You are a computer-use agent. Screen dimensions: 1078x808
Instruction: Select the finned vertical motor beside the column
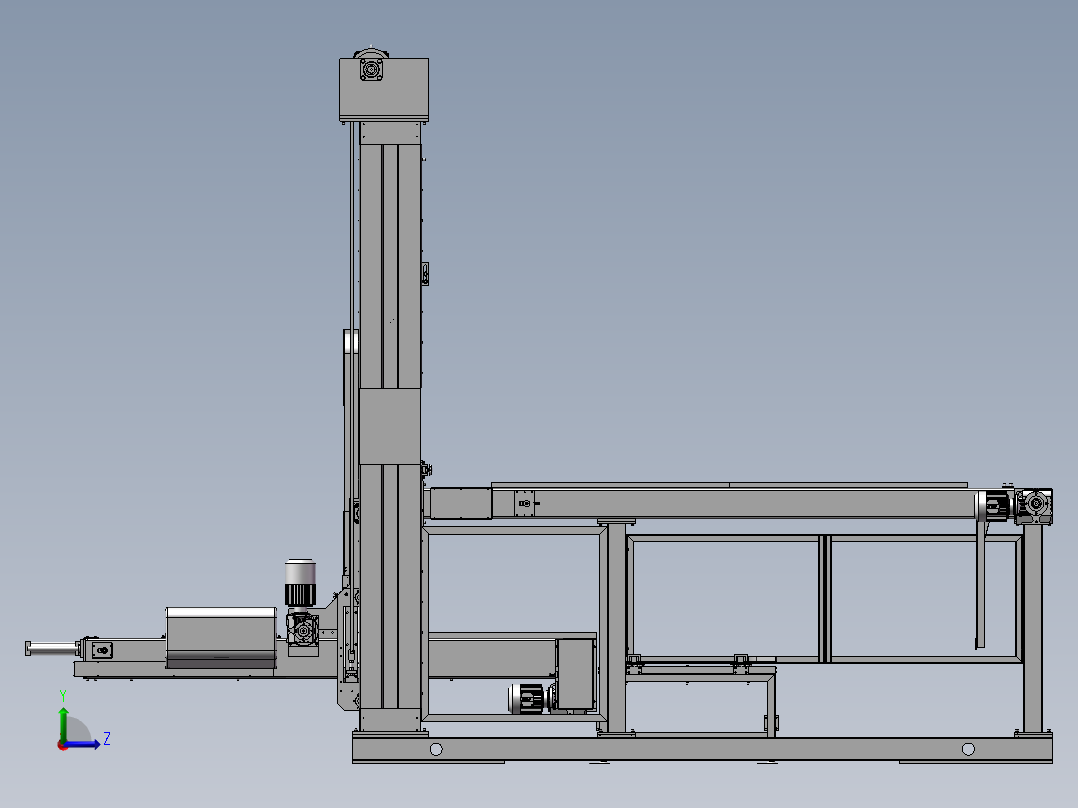pos(300,583)
